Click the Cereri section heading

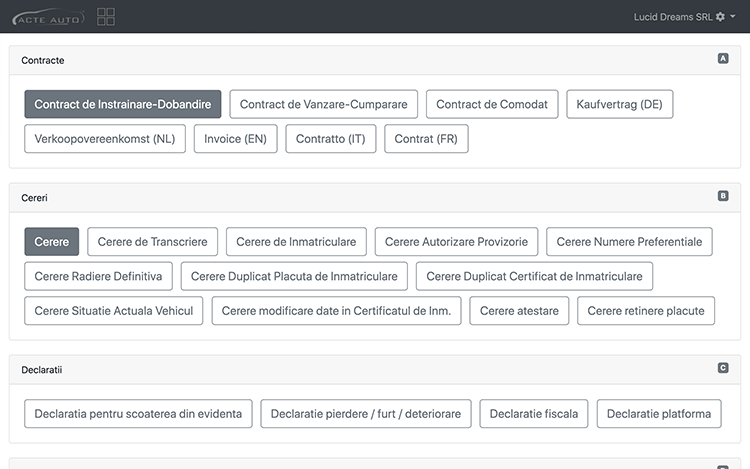click(34, 197)
